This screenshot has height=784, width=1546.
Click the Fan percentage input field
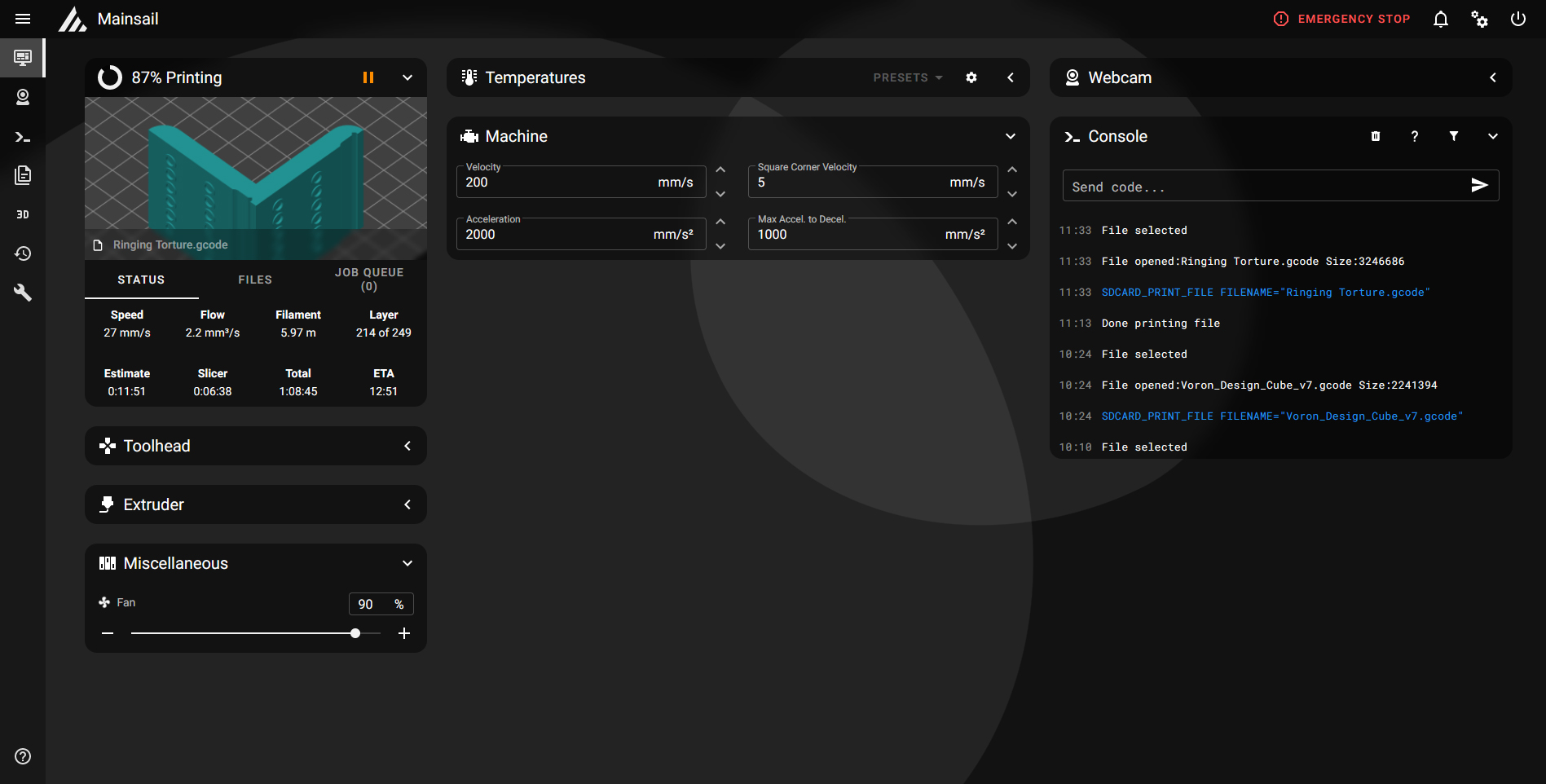point(381,604)
